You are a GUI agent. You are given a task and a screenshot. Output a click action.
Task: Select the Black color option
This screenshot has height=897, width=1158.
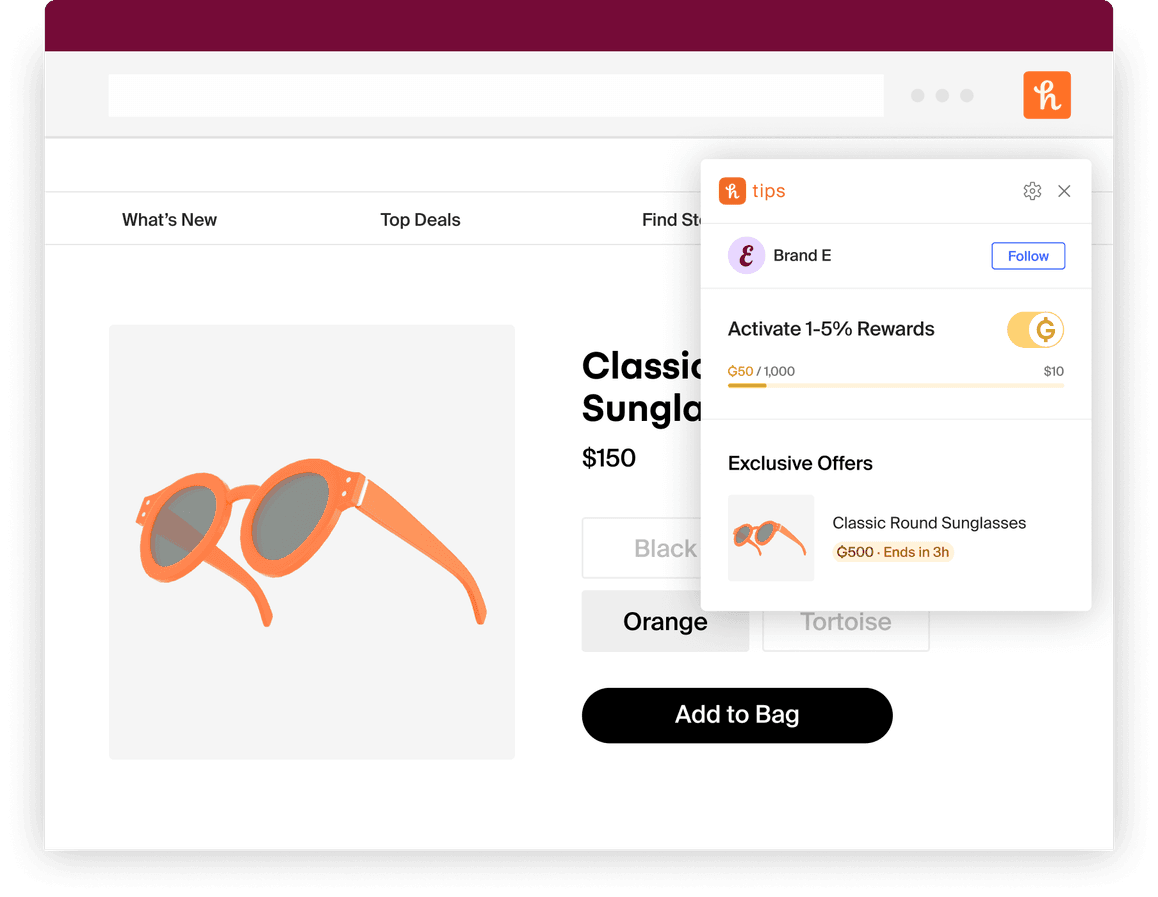click(x=641, y=548)
